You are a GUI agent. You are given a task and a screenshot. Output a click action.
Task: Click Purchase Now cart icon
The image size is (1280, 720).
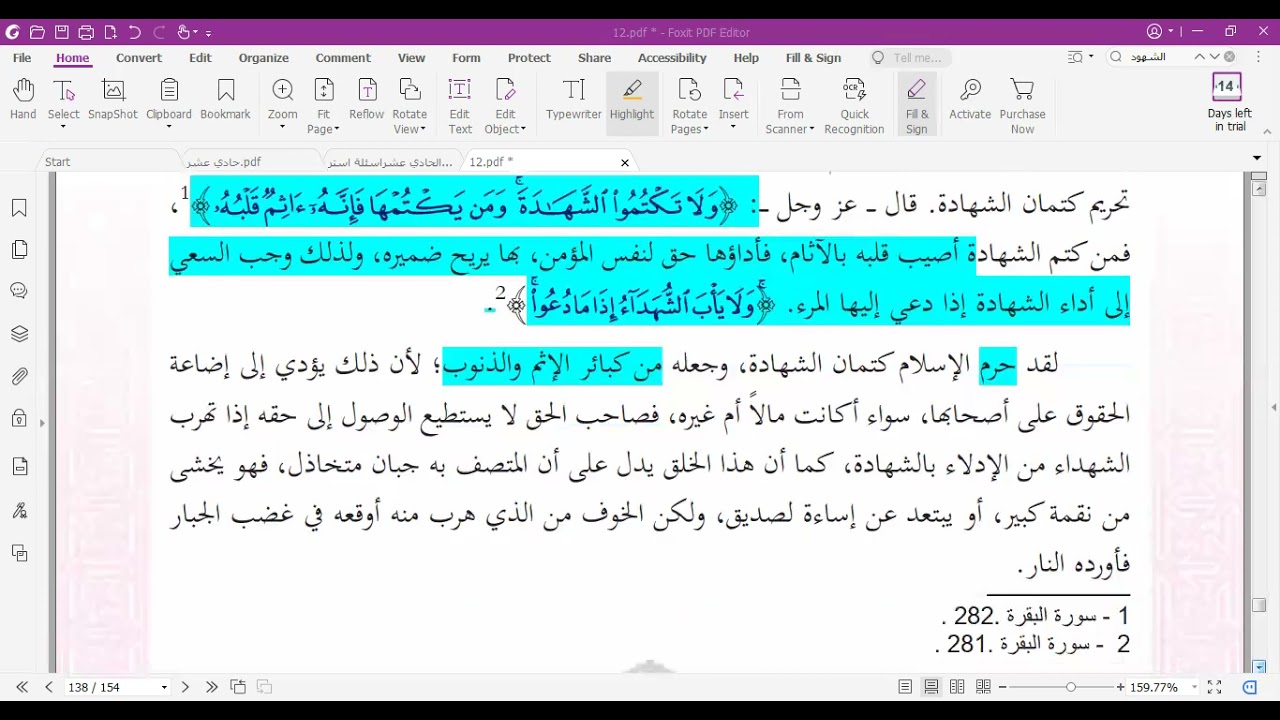pos(1022,106)
